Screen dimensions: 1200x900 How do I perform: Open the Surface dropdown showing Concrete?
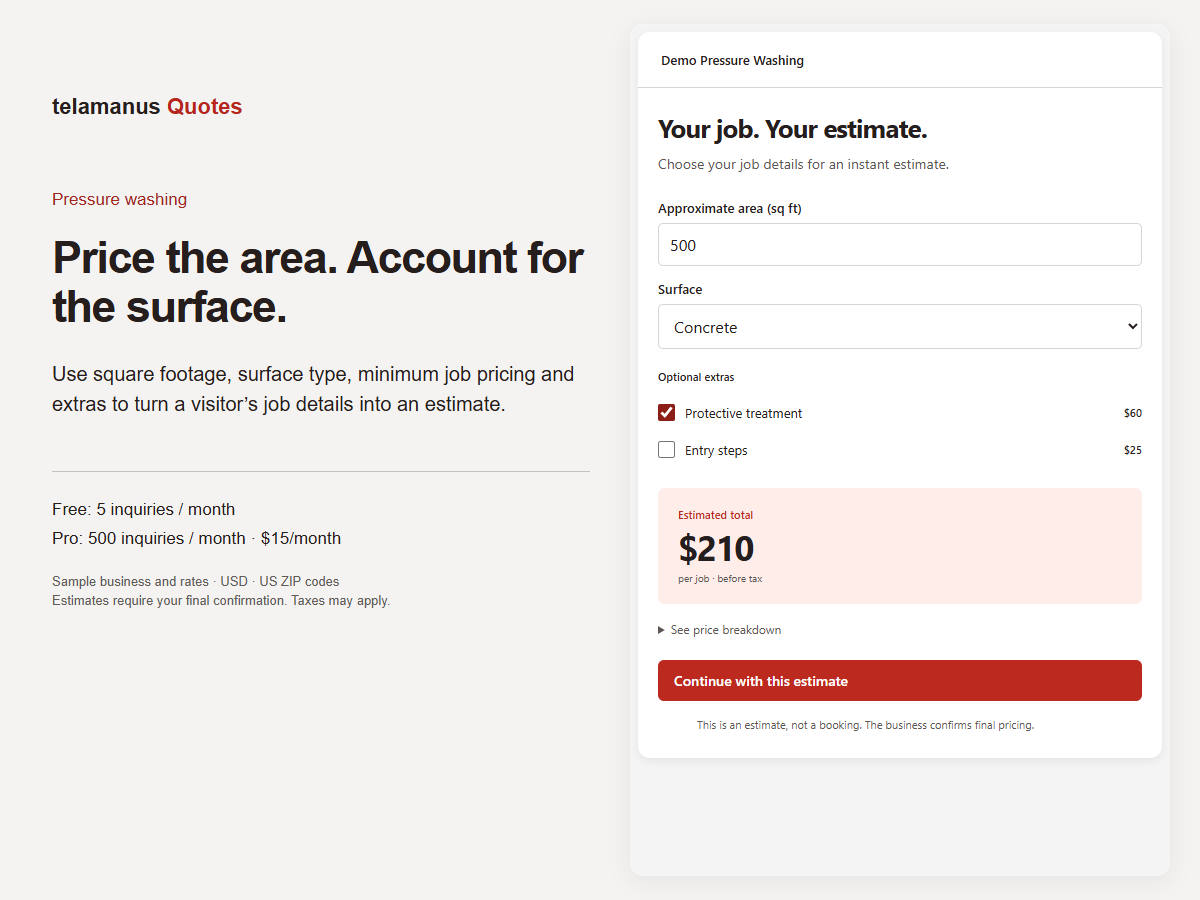point(900,327)
